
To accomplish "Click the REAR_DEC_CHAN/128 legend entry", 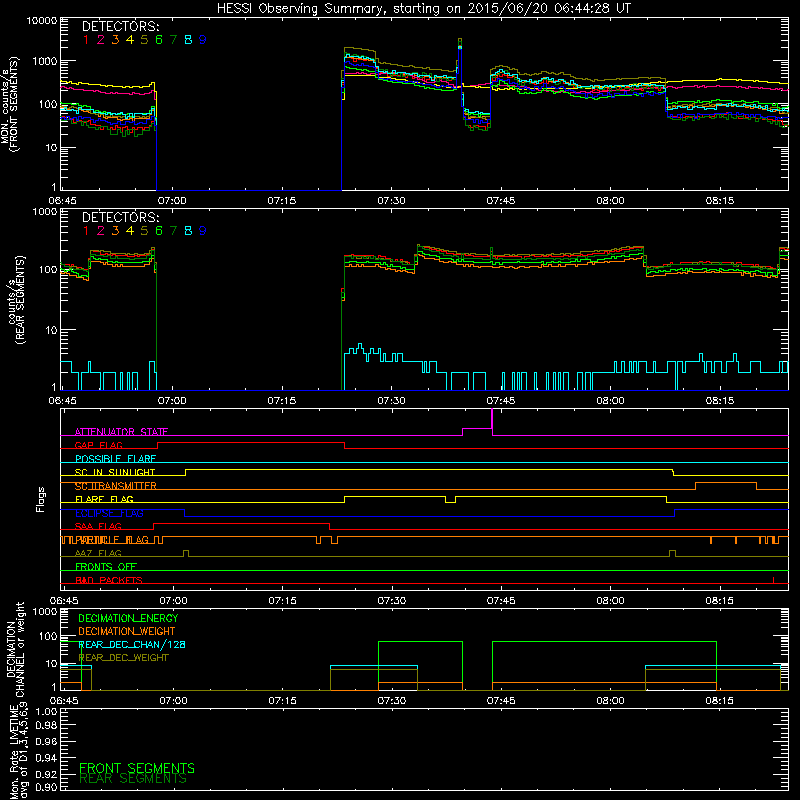I will pos(132,645).
